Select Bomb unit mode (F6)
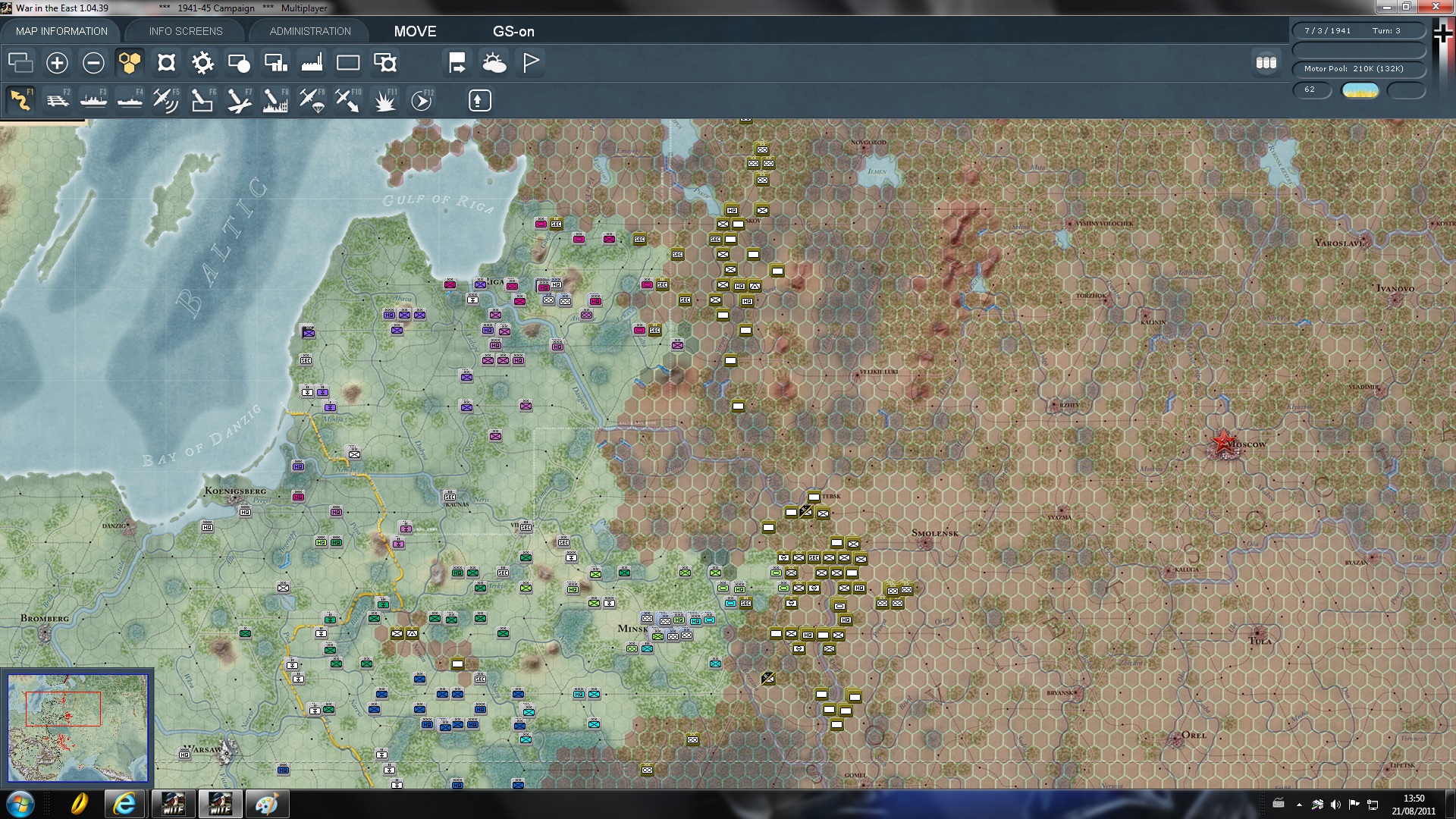The image size is (1456, 819). pos(202,100)
